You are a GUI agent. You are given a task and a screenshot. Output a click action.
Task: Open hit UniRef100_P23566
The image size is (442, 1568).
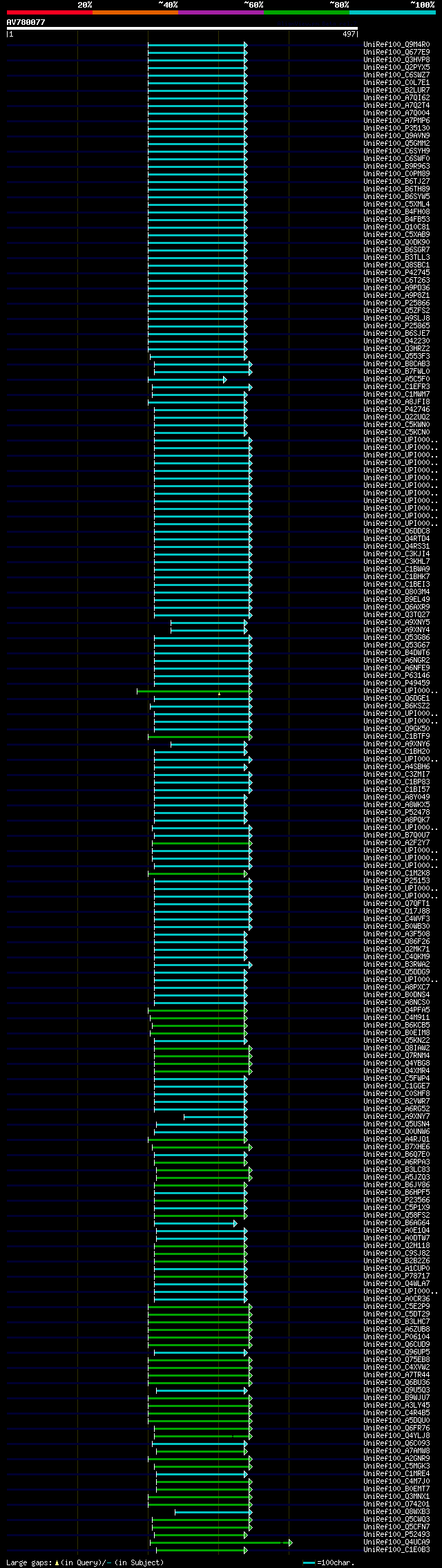396,1200
